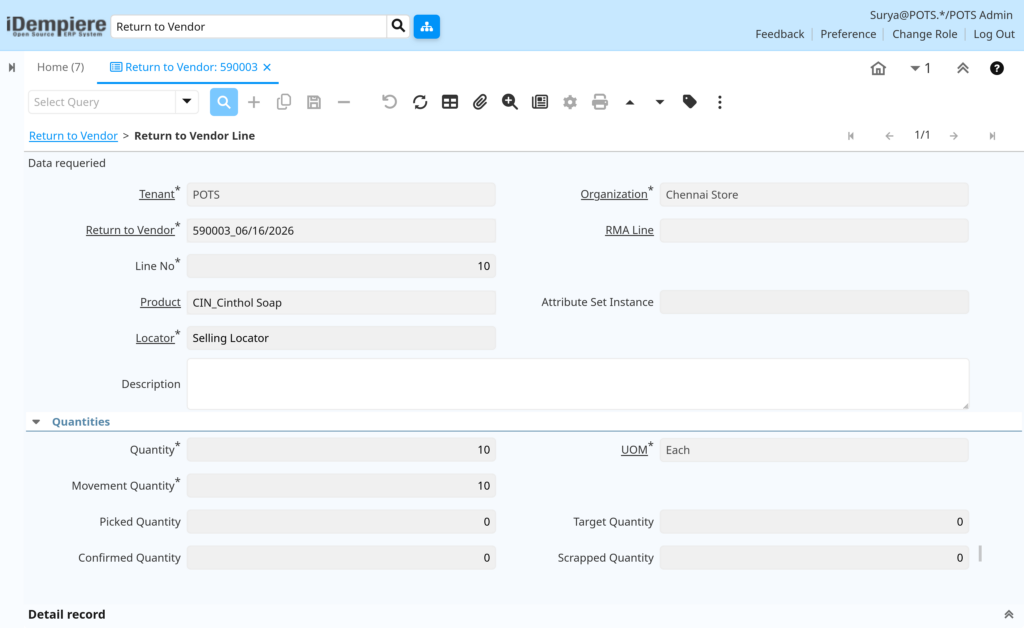The height and width of the screenshot is (628, 1024).
Task: Click the vertical scrollbar thumb
Action: coord(980,554)
